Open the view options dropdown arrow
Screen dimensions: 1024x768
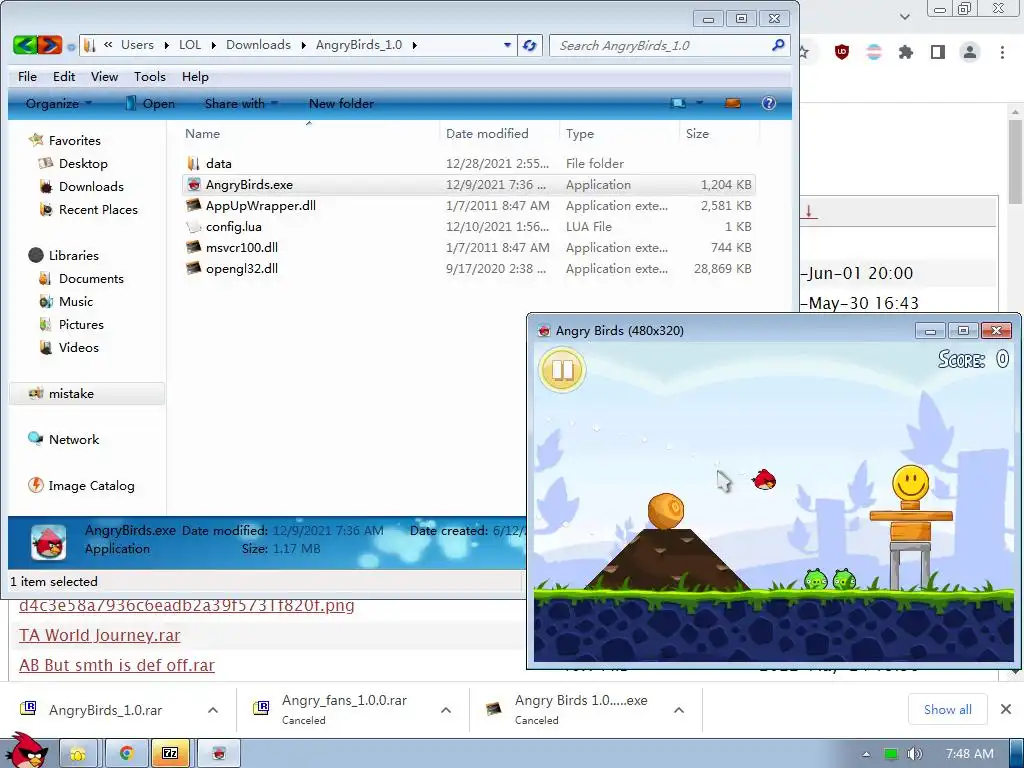coord(699,103)
